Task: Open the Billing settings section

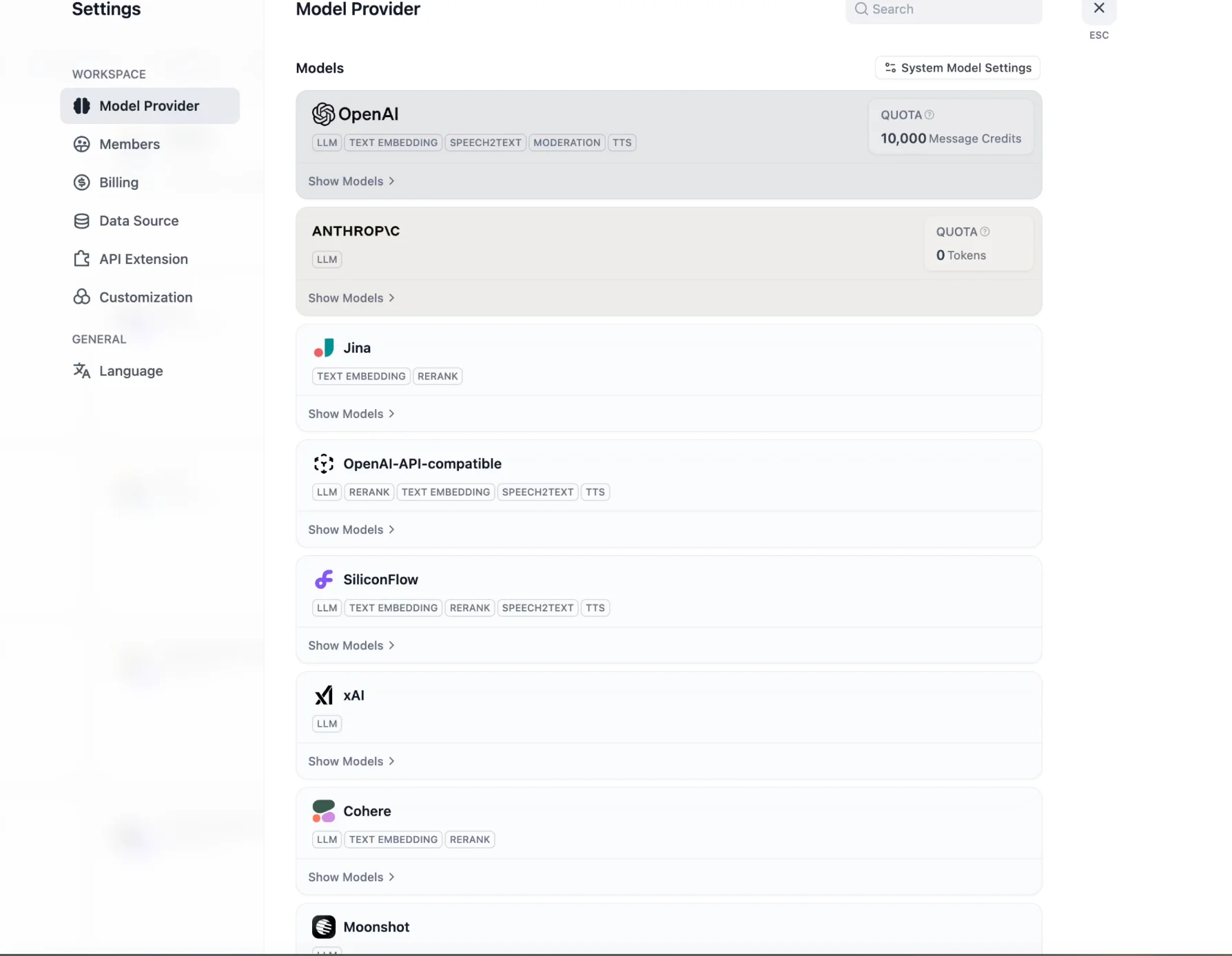Action: tap(119, 183)
